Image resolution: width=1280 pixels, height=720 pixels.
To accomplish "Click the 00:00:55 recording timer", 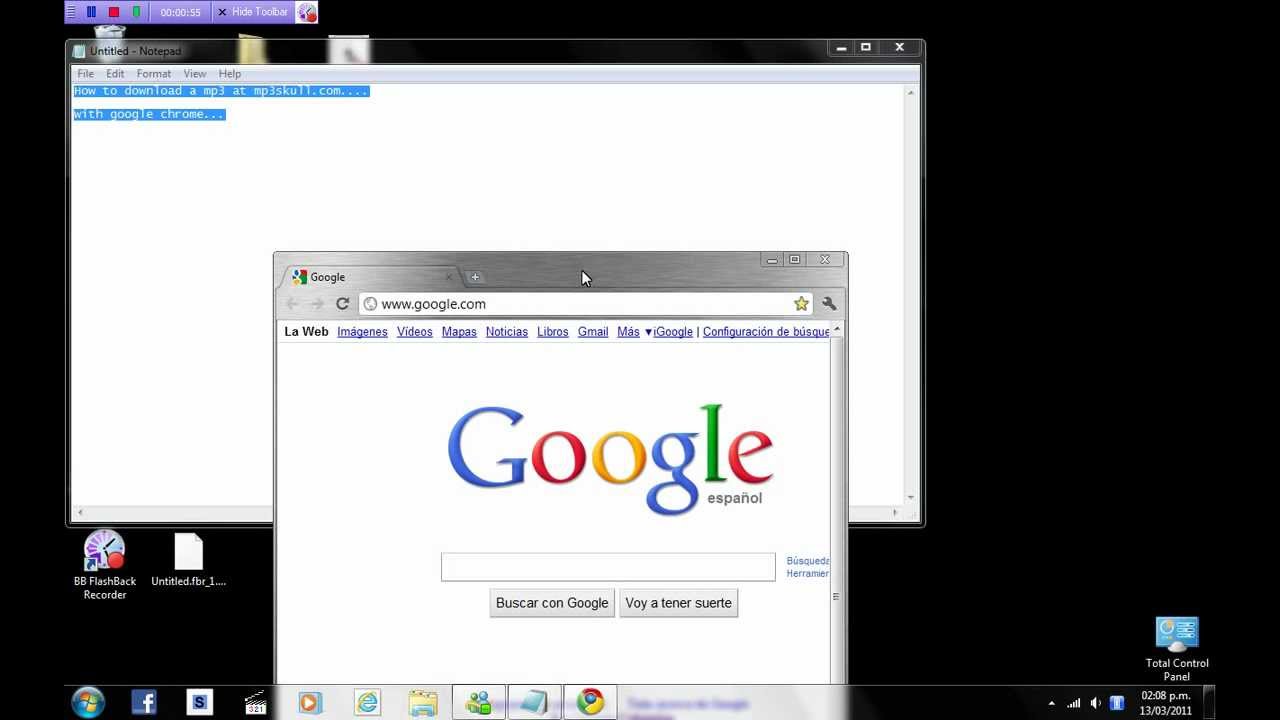I will 180,12.
